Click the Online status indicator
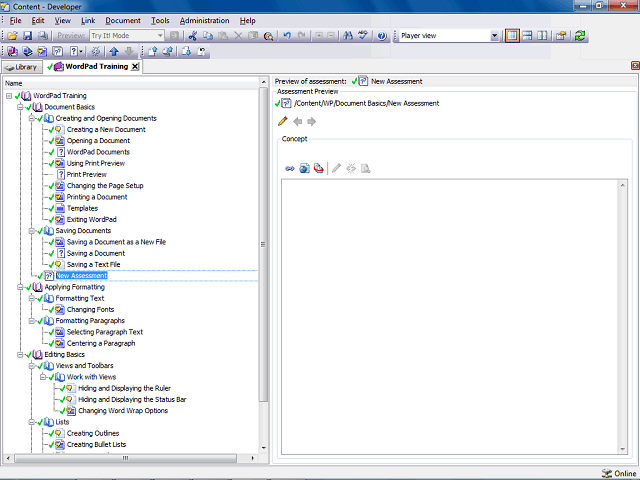This screenshot has width=640, height=480. pos(619,473)
